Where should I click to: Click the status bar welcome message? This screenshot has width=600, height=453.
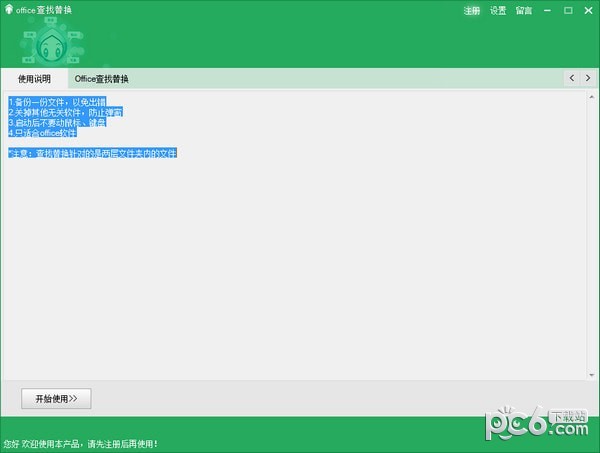click(80, 444)
